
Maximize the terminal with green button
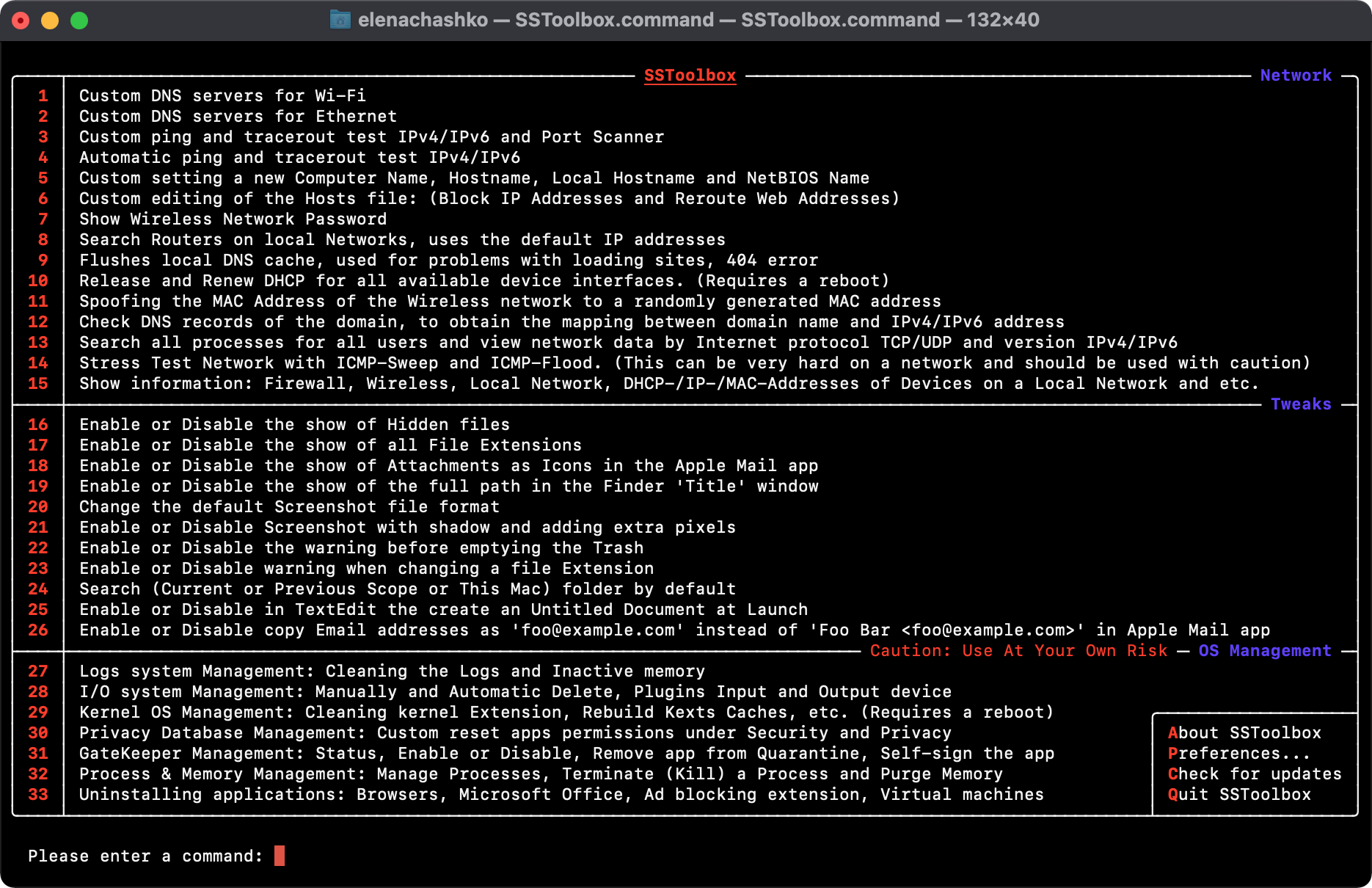click(79, 21)
